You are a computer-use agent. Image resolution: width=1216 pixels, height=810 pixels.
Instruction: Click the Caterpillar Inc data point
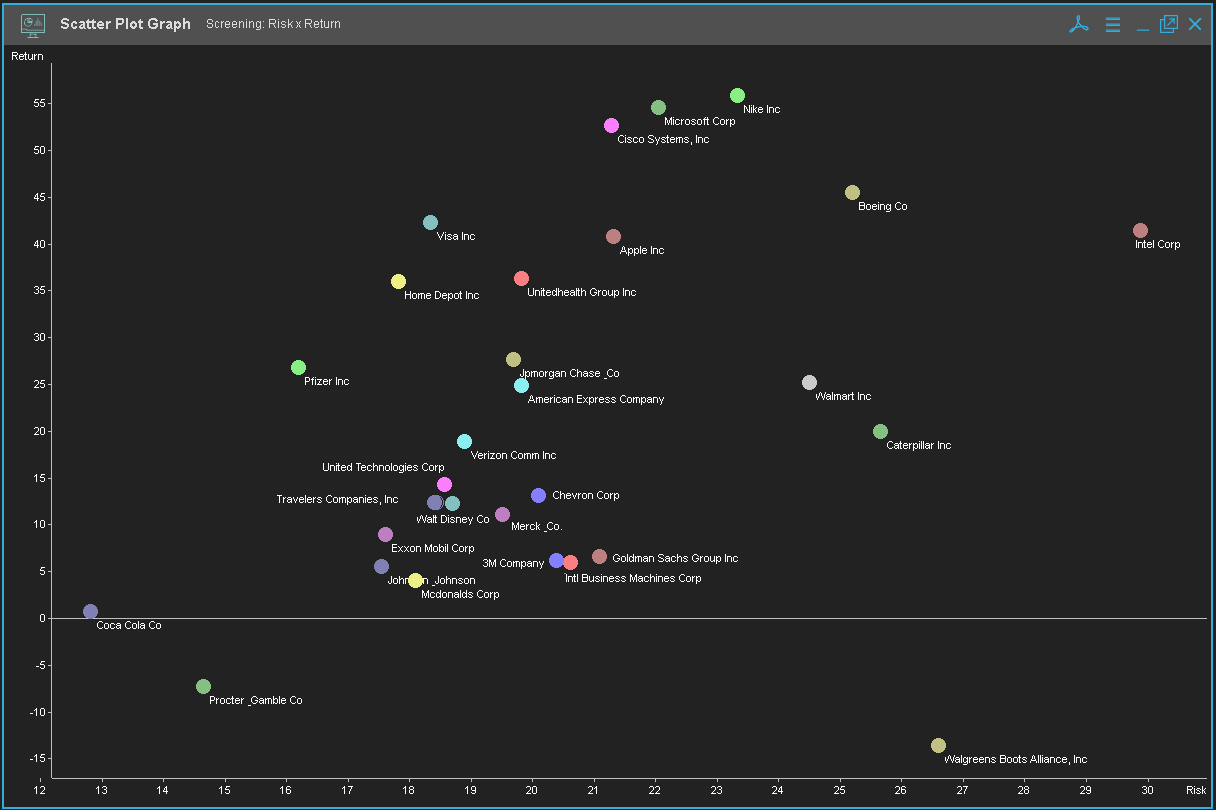point(880,431)
